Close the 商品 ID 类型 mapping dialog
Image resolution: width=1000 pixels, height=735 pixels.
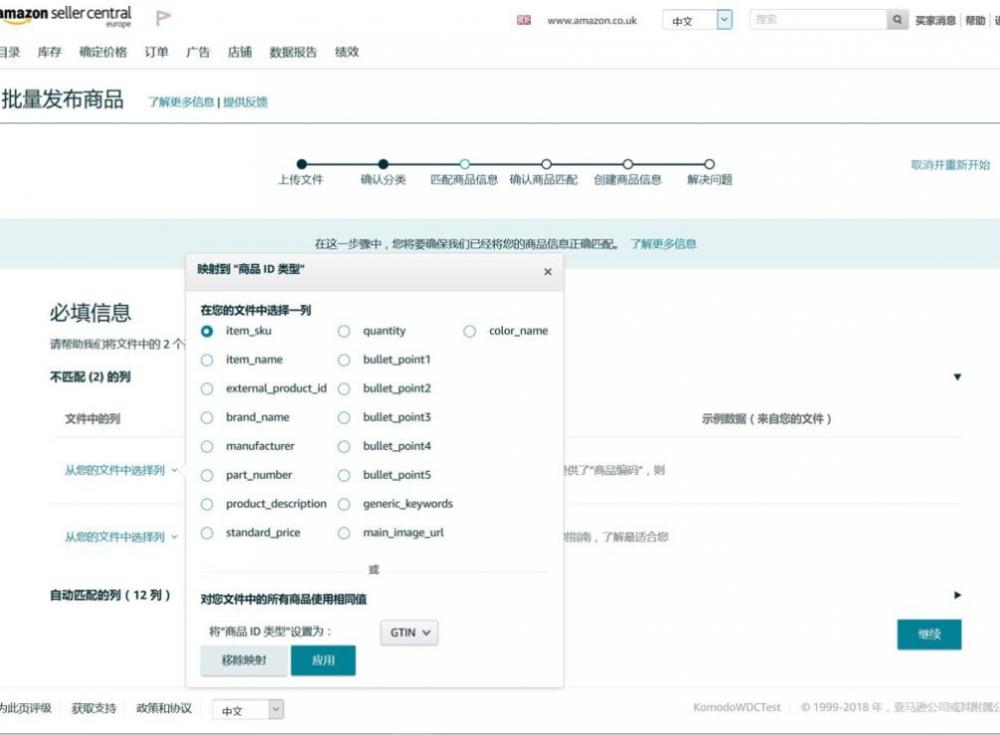click(547, 272)
